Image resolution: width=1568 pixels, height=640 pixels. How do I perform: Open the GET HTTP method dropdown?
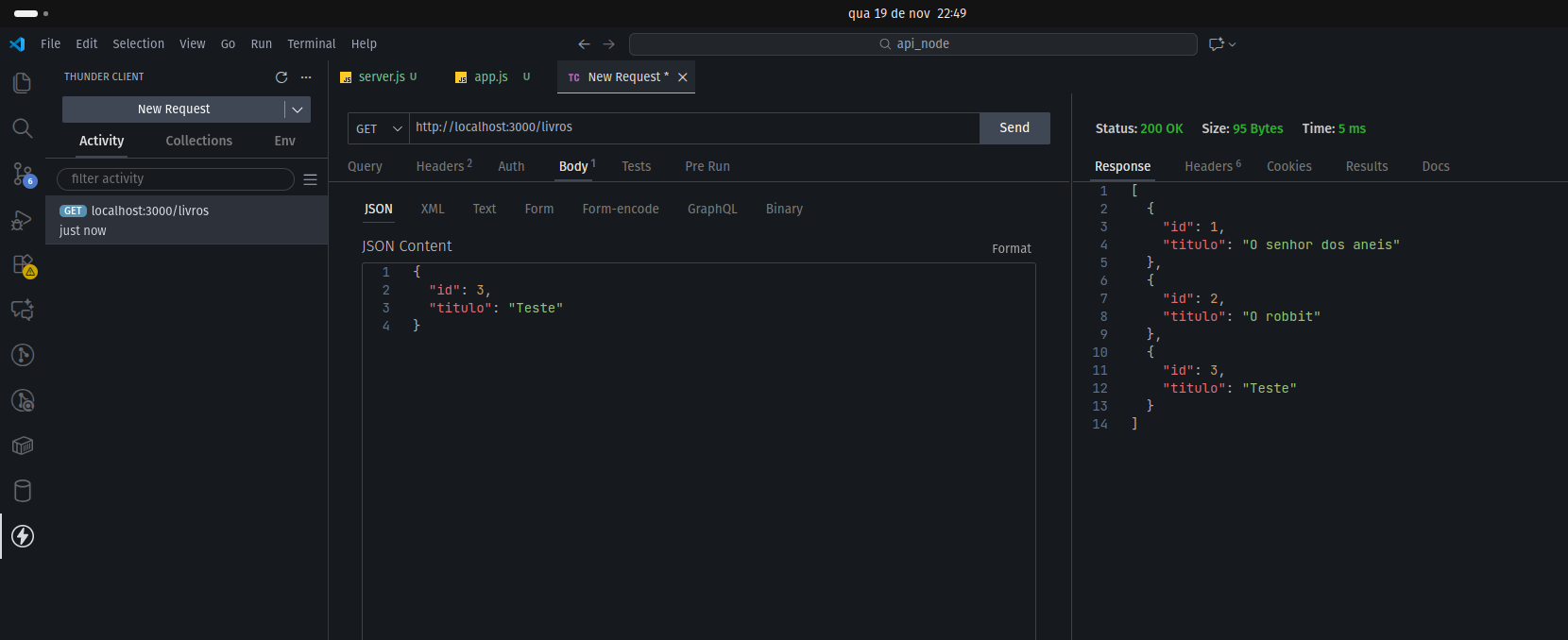click(379, 128)
